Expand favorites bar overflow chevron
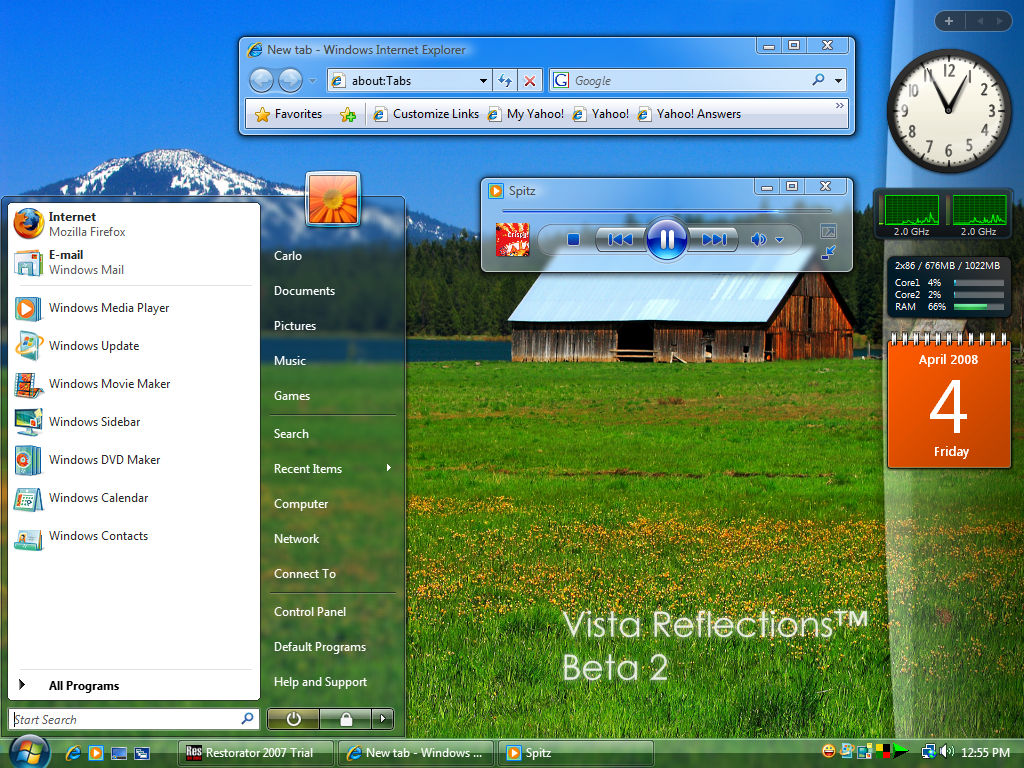 [839, 105]
